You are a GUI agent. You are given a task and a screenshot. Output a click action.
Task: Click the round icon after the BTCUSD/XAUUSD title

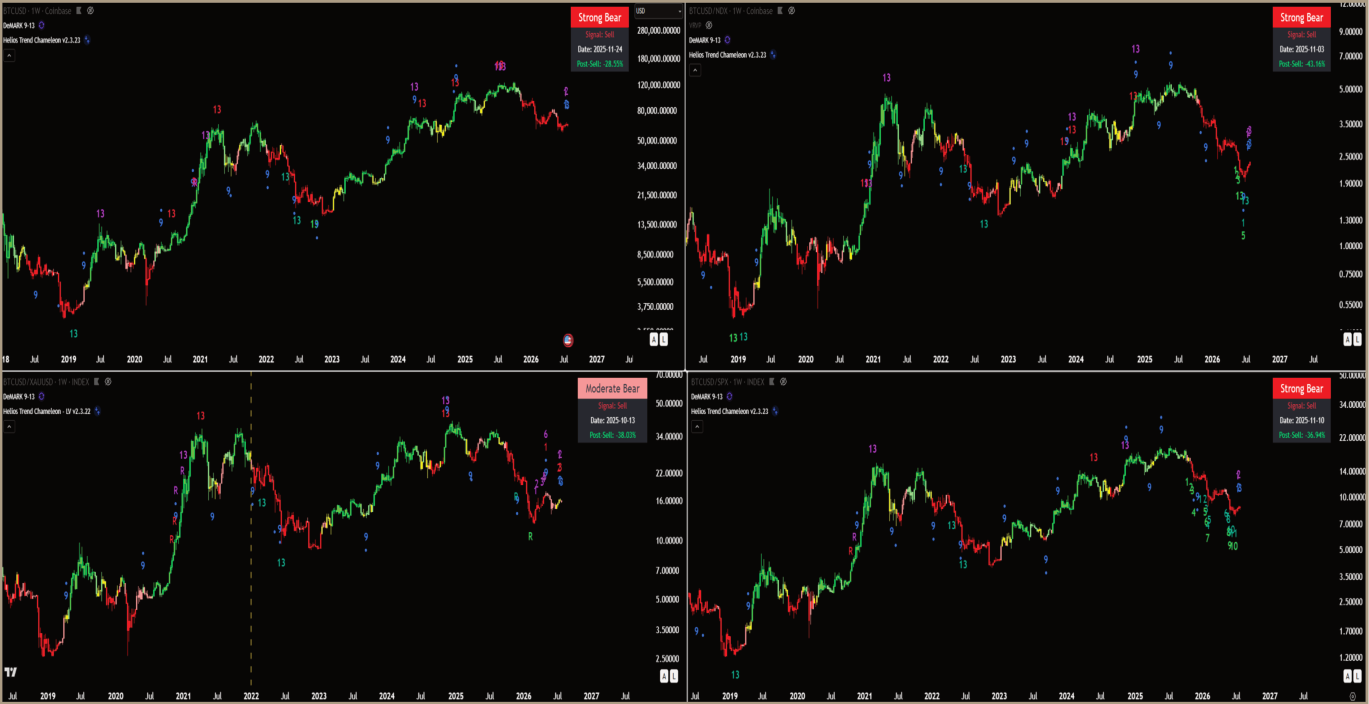click(108, 381)
